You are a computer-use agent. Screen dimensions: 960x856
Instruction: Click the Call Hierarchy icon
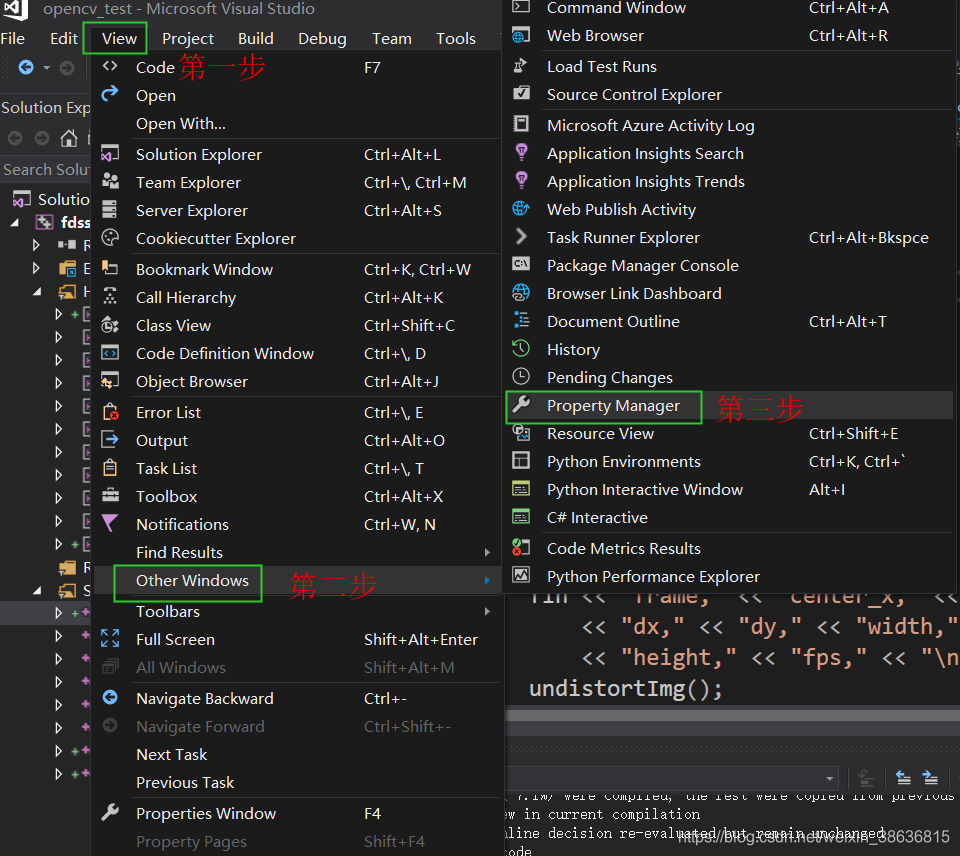point(110,296)
